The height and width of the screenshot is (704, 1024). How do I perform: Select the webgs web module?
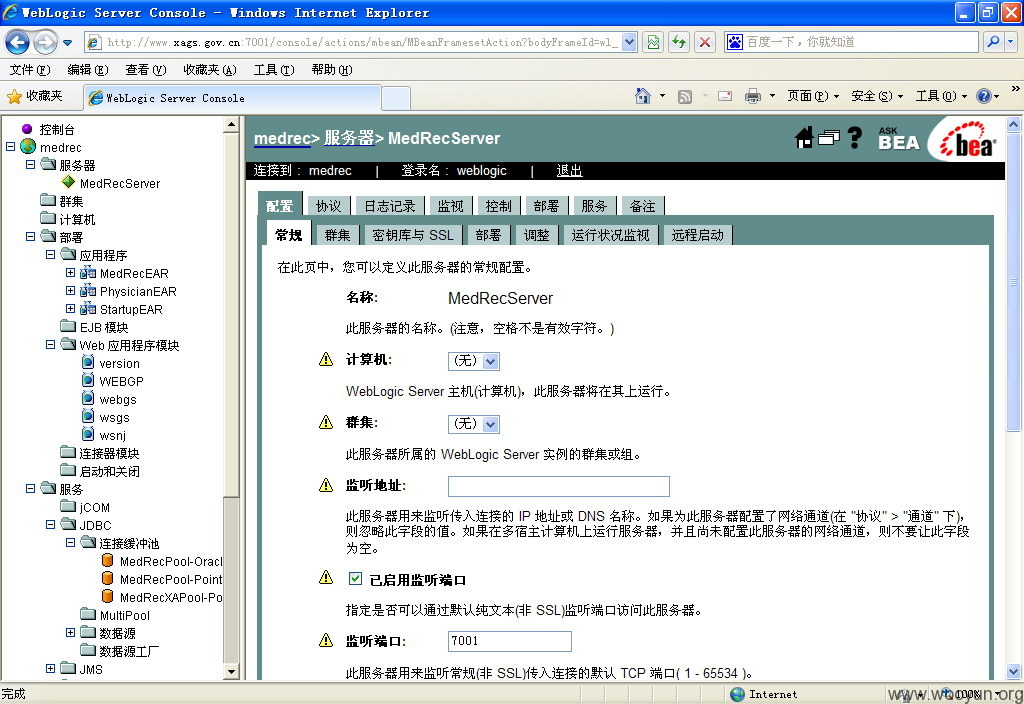point(118,400)
